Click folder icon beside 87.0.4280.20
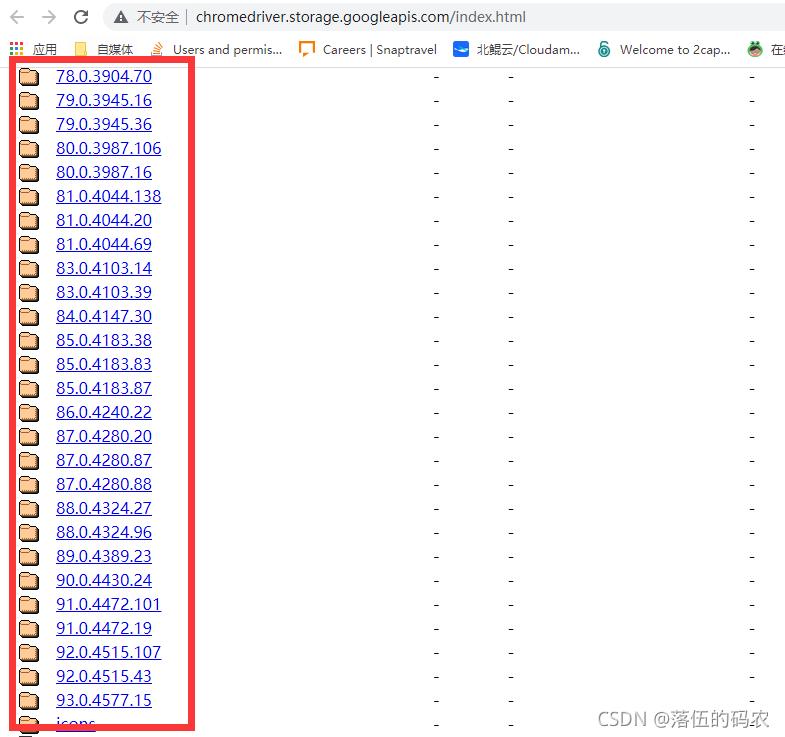The height and width of the screenshot is (737, 785). click(29, 438)
